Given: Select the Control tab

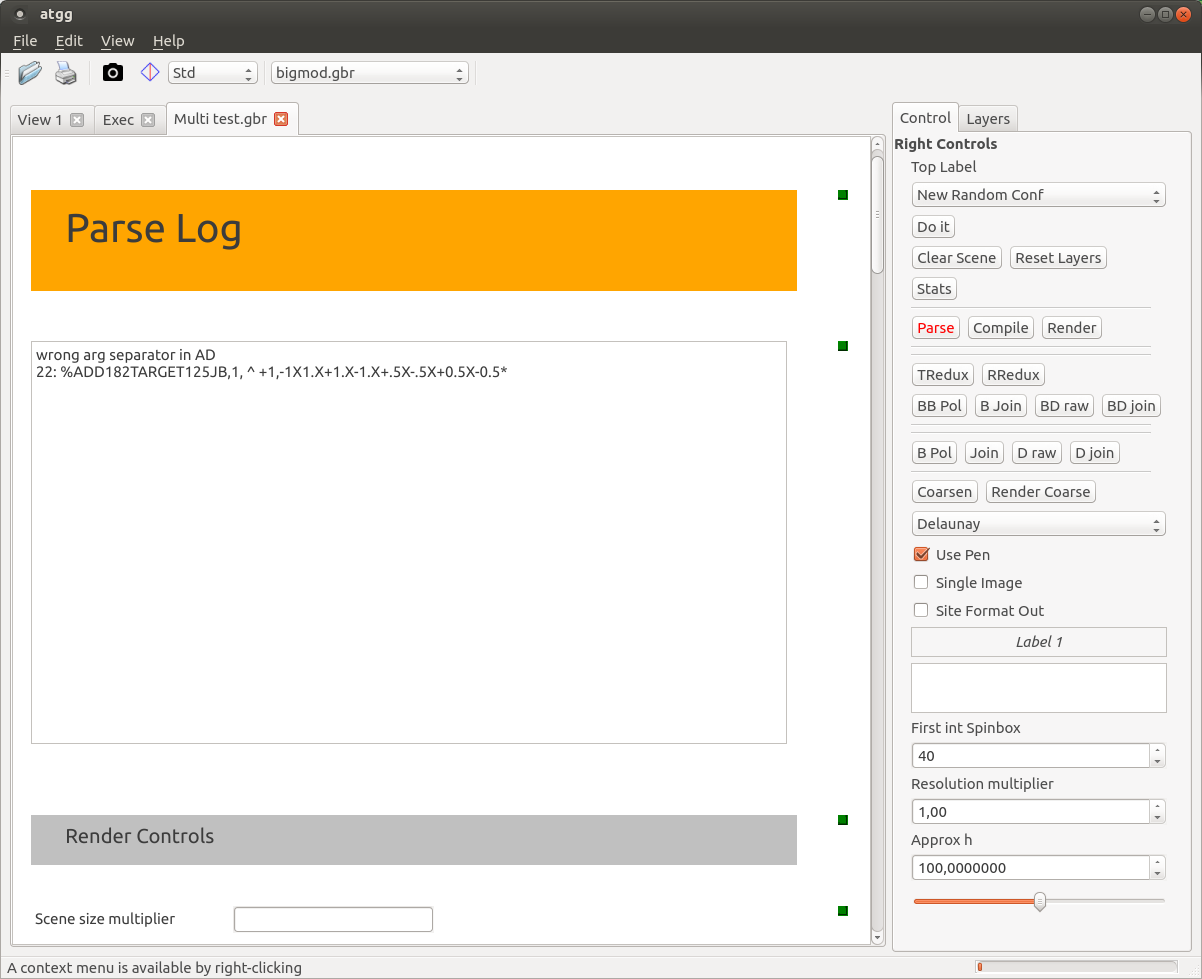Looking at the screenshot, I should click(926, 118).
